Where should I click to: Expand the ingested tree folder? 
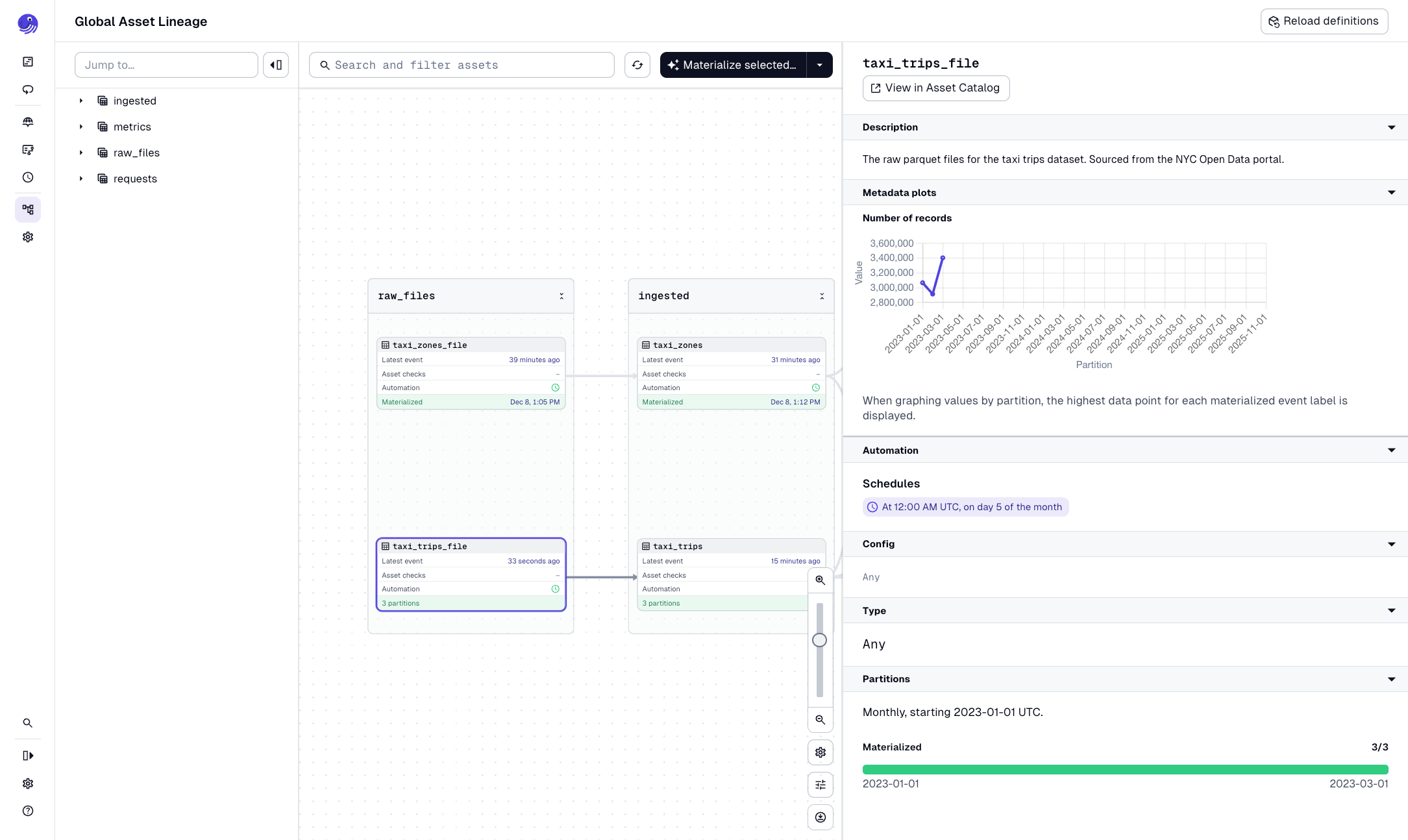tap(81, 101)
